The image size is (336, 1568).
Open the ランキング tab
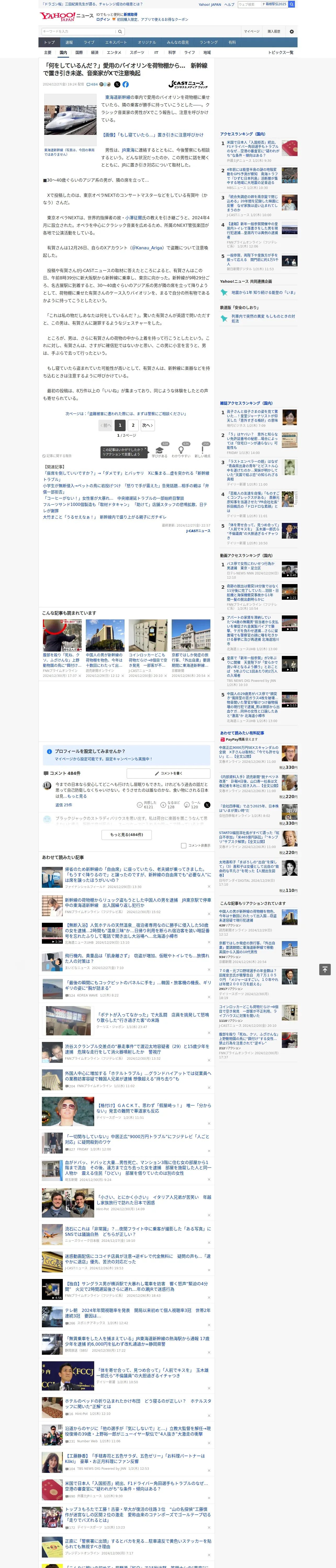pyautogui.click(x=209, y=43)
